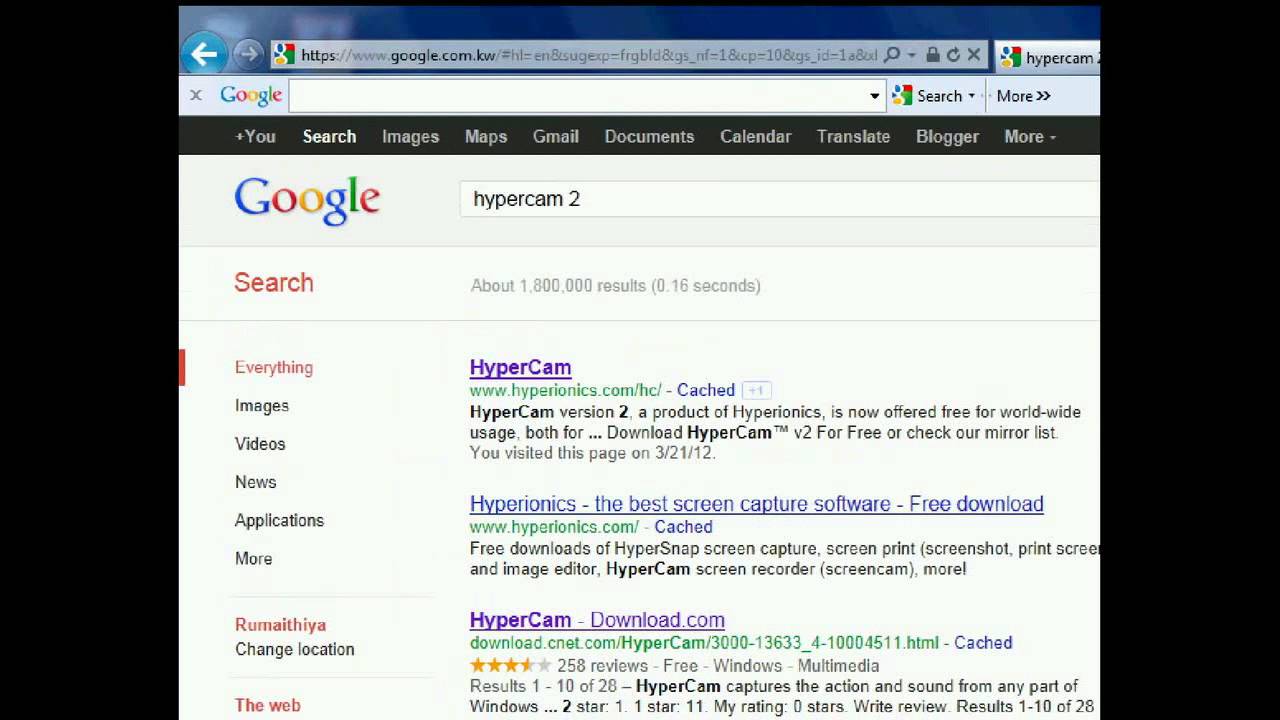Viewport: 1280px width, 720px height.
Task: Select Search in the Google black bar
Action: point(329,136)
